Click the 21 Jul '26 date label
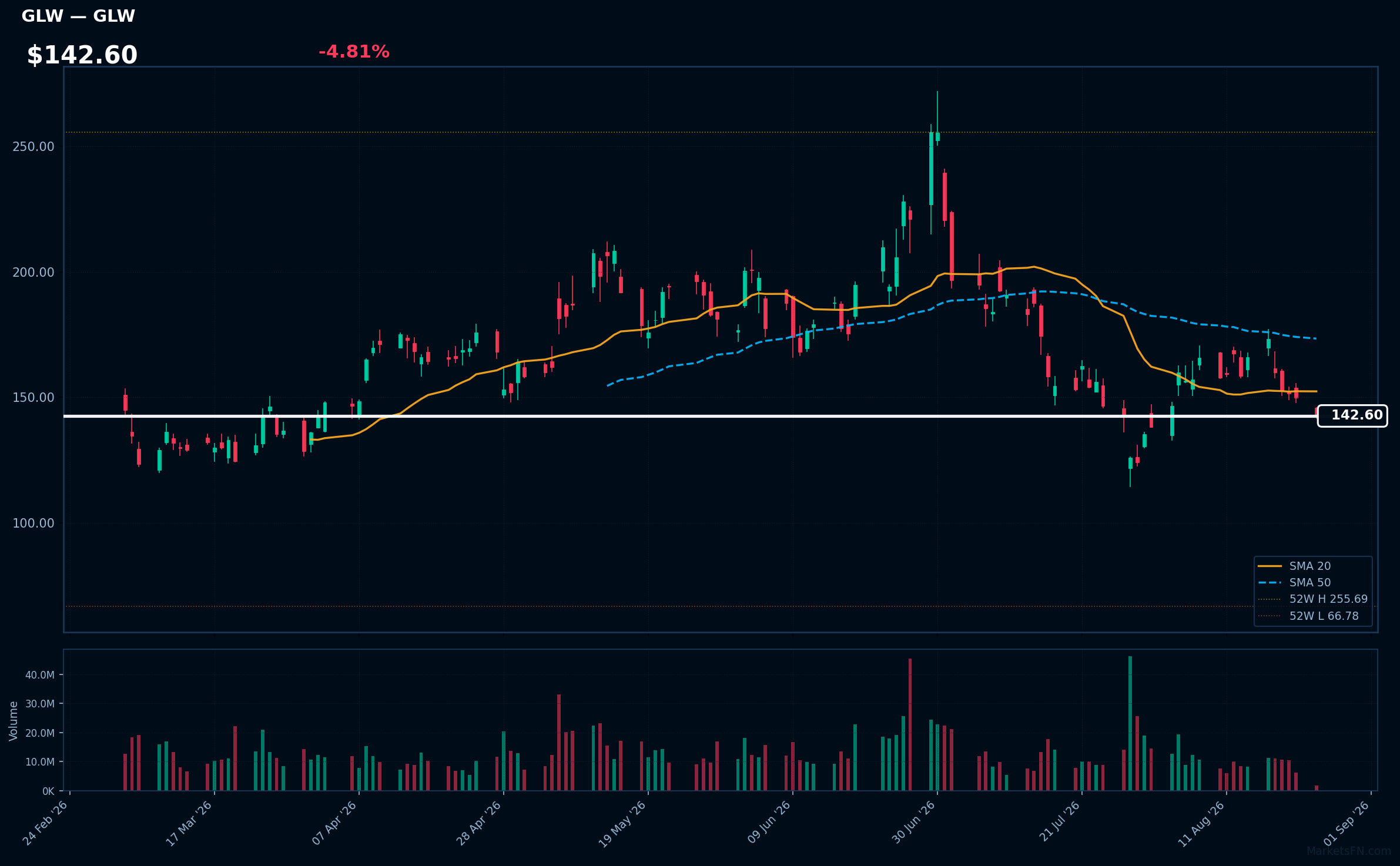The width and height of the screenshot is (1400, 866). (1060, 821)
